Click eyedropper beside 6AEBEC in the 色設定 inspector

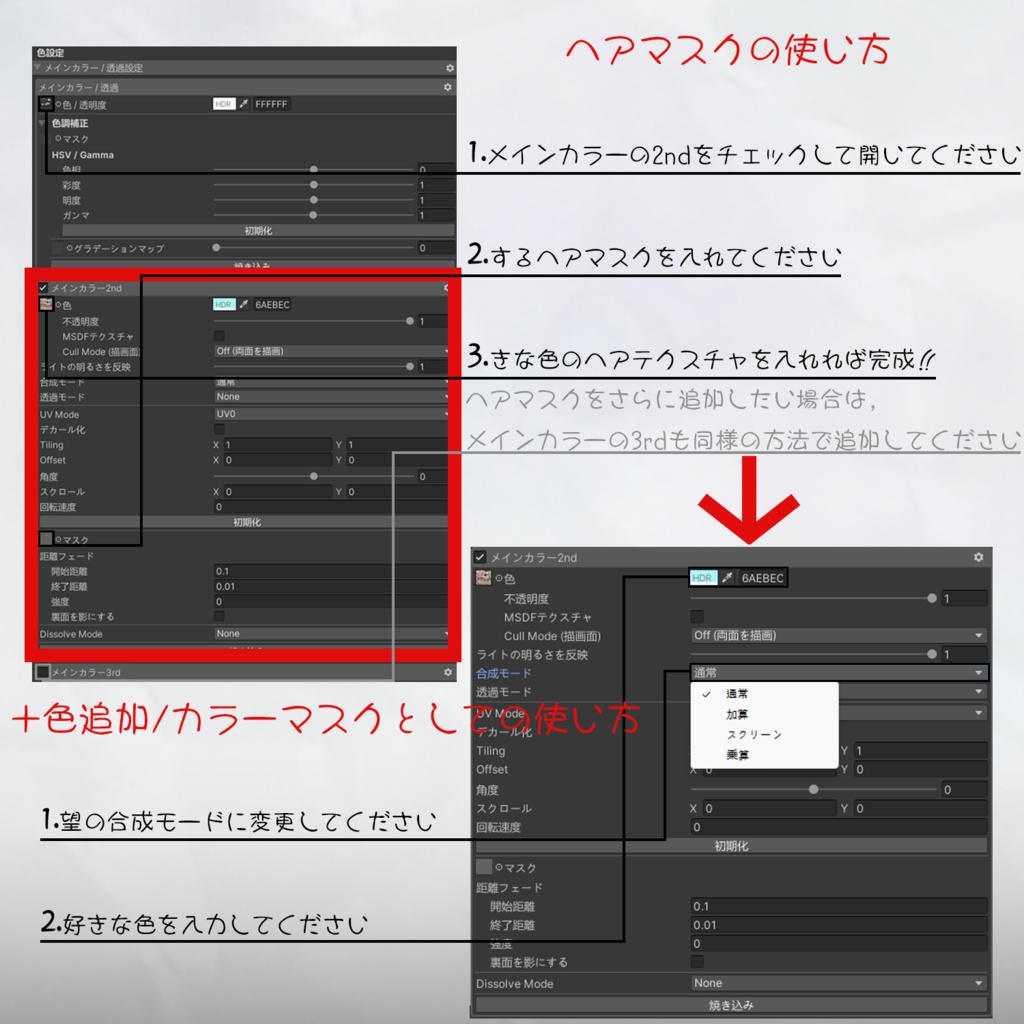(x=244, y=304)
